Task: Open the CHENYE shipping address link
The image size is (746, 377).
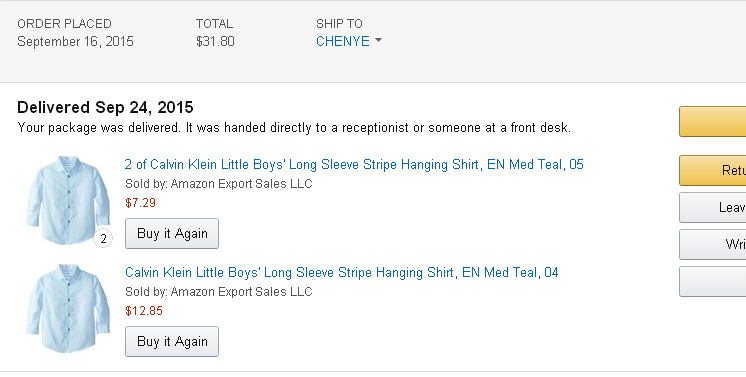Action: [x=343, y=41]
